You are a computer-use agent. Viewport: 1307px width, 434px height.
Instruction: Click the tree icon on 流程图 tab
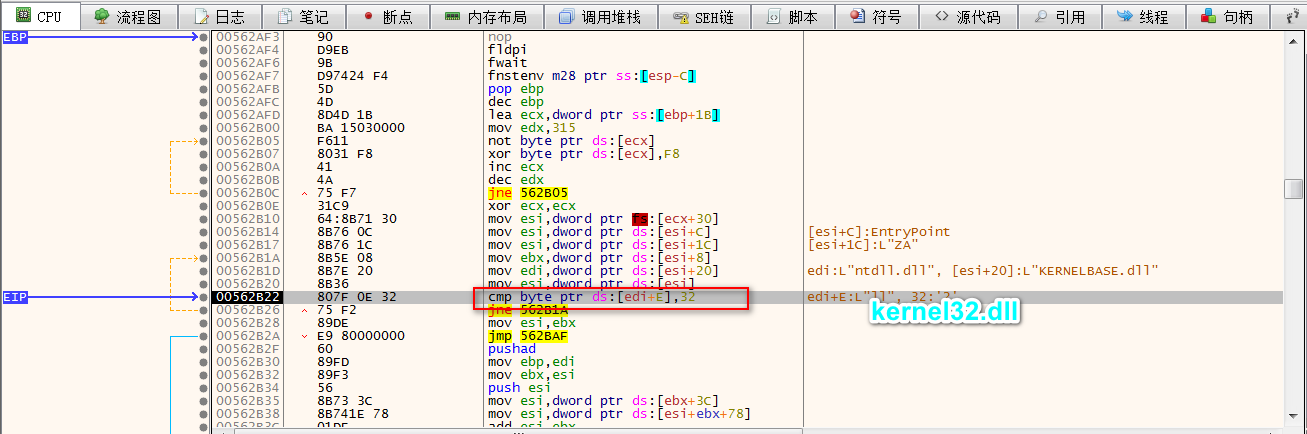click(101, 16)
